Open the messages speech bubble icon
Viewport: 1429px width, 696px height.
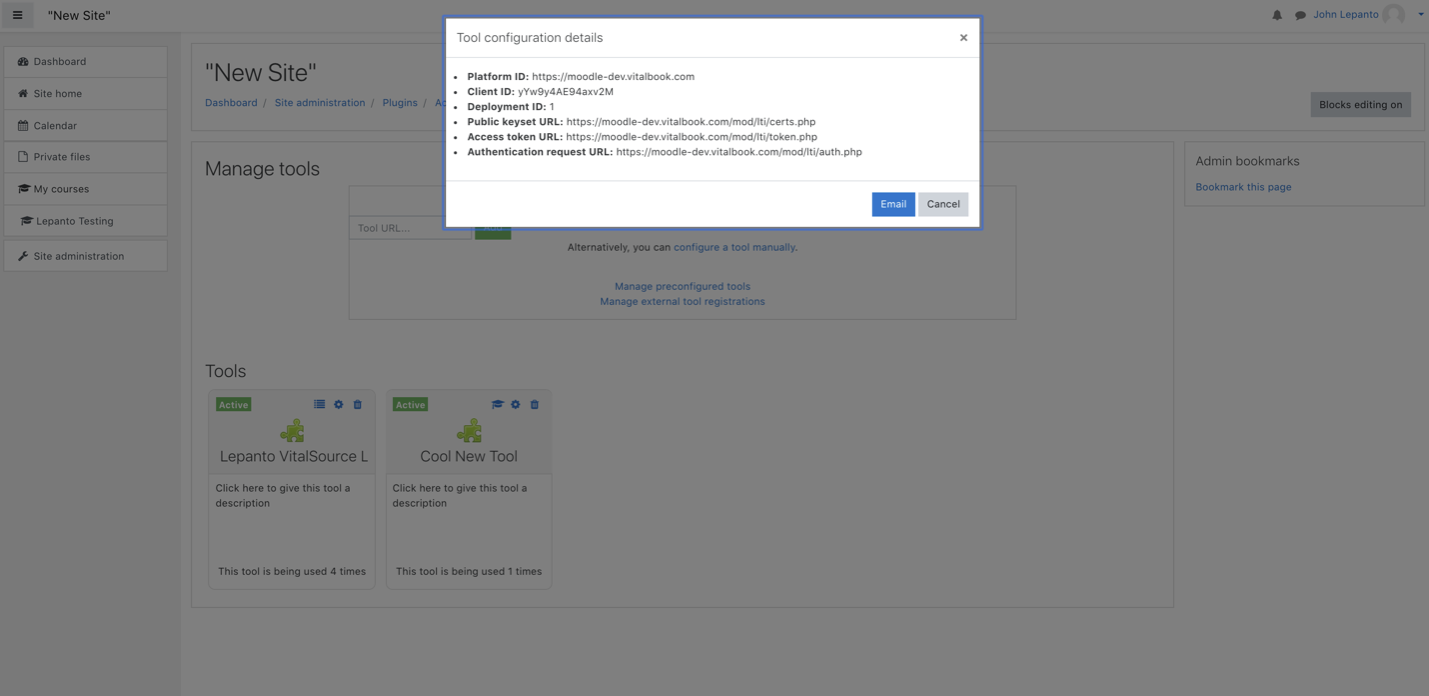(1300, 15)
